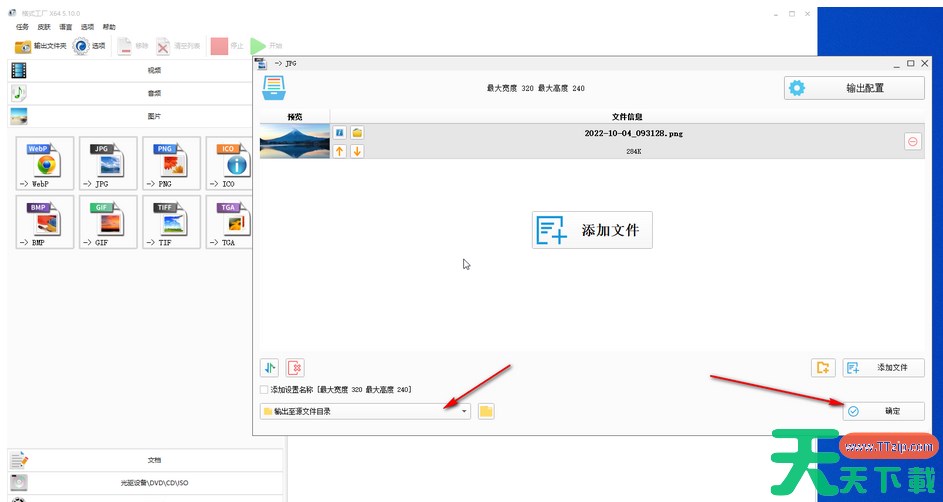Click the 输出配置 output settings button
This screenshot has height=502, width=943.
pos(854,88)
